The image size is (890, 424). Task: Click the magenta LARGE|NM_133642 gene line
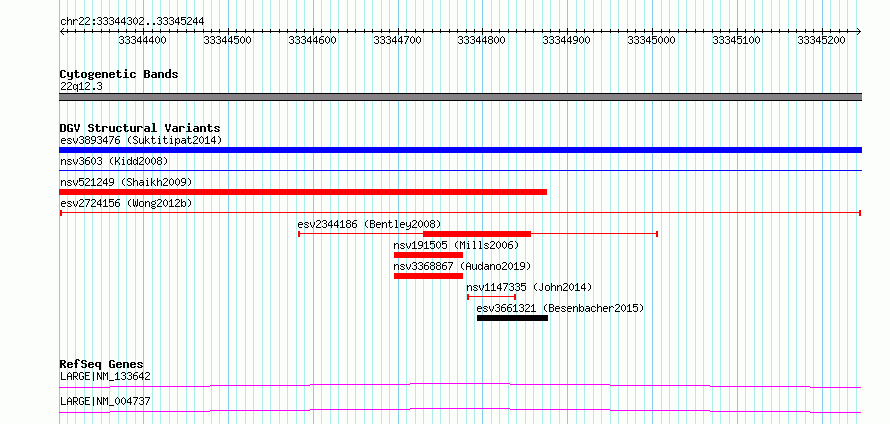tap(460, 385)
